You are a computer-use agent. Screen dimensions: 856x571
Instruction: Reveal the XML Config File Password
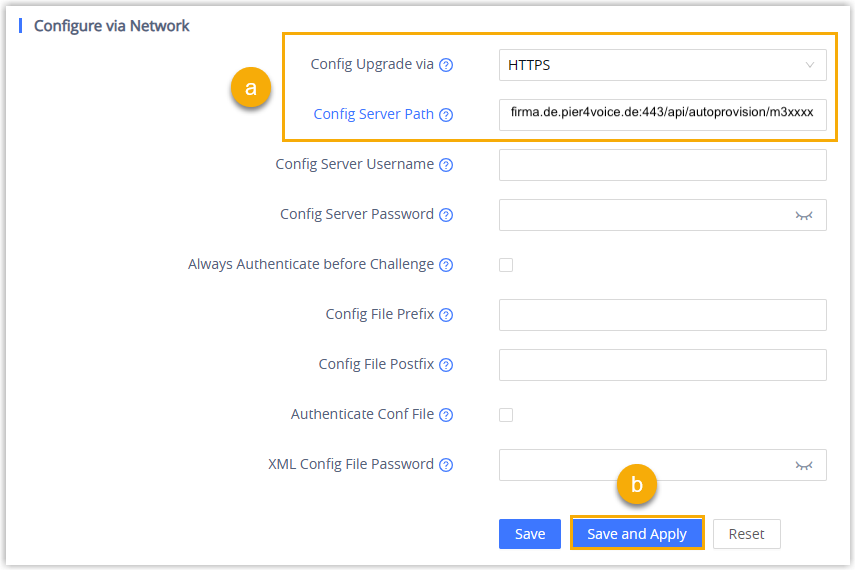(803, 465)
